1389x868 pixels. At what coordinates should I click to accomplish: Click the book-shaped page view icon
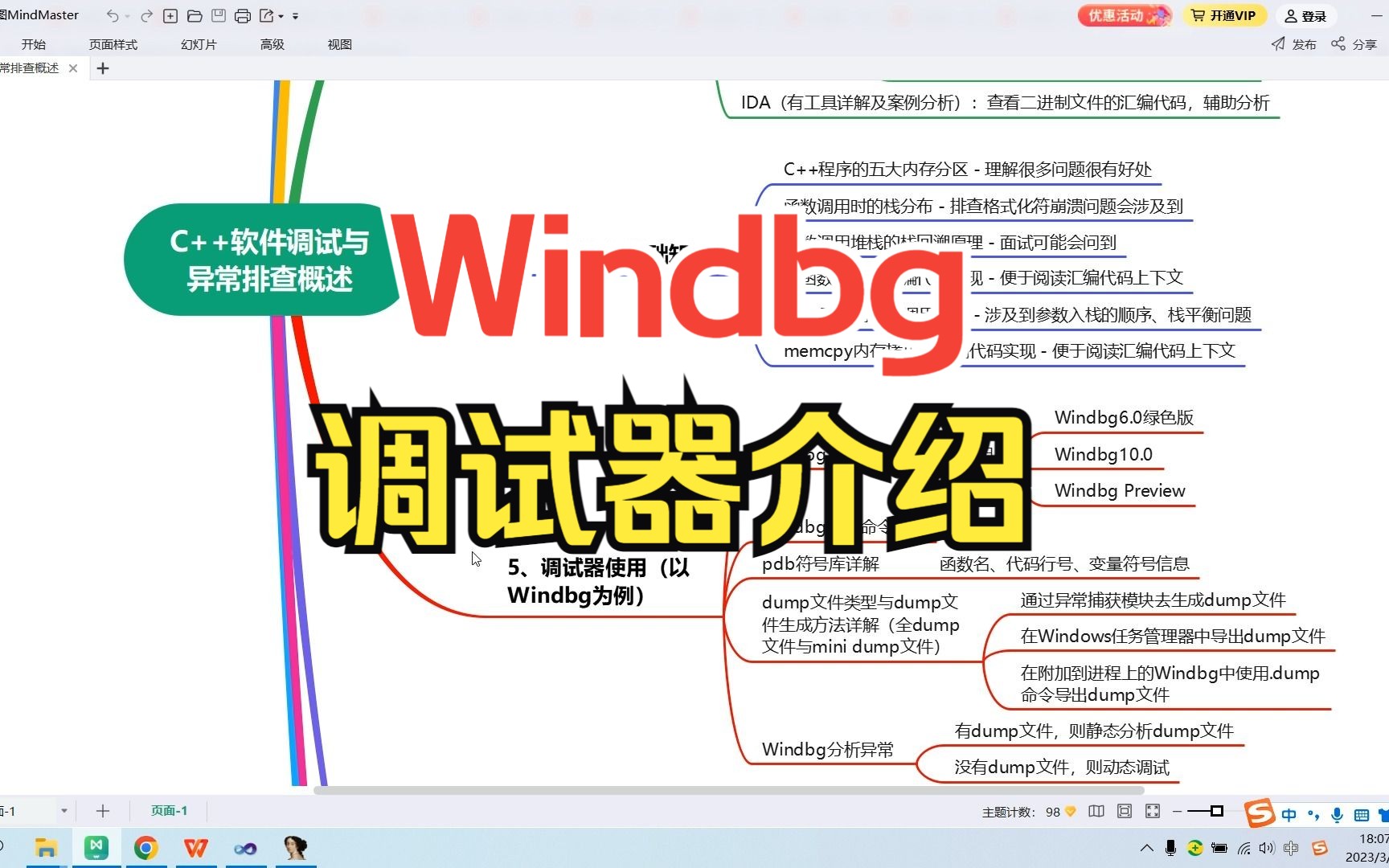pyautogui.click(x=1096, y=812)
